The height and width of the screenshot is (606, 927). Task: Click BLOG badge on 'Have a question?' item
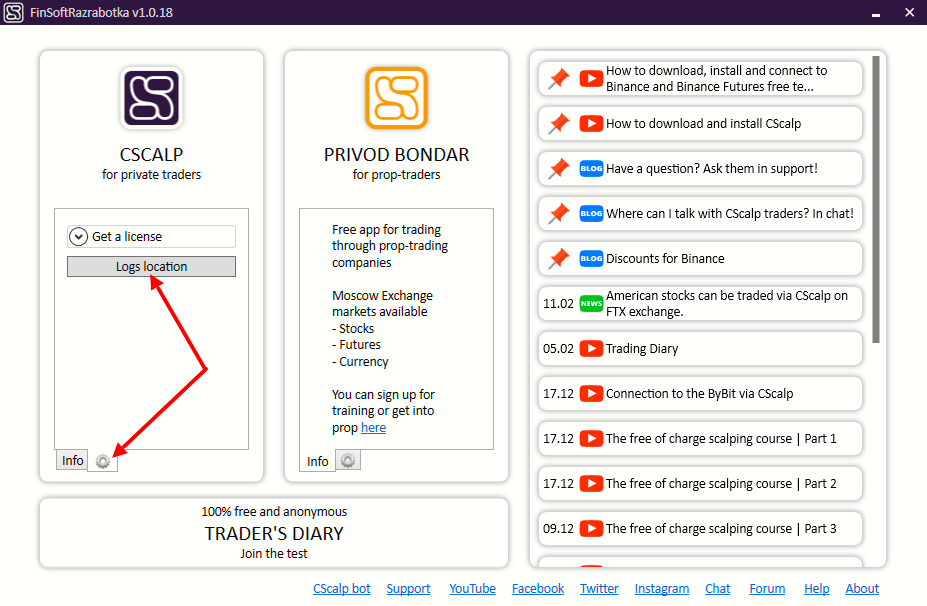pyautogui.click(x=591, y=168)
